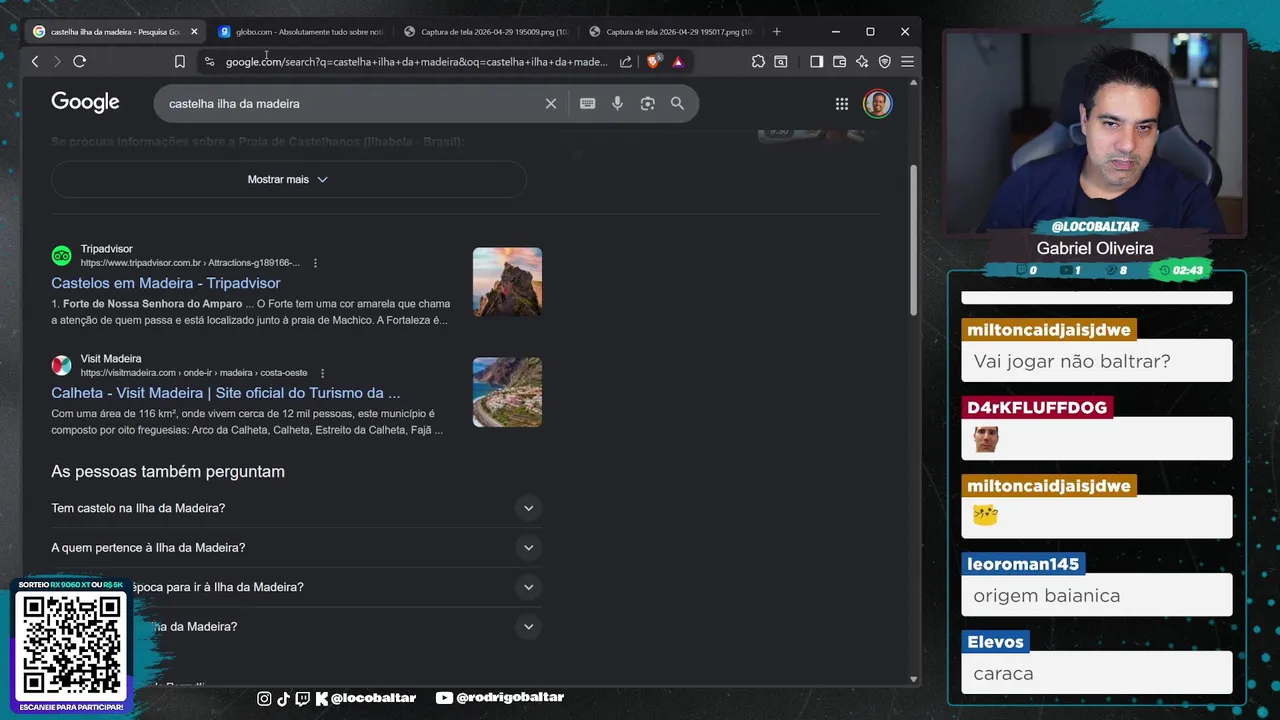Screen dimensions: 1280x720
Task: Open a new browser tab
Action: (776, 32)
